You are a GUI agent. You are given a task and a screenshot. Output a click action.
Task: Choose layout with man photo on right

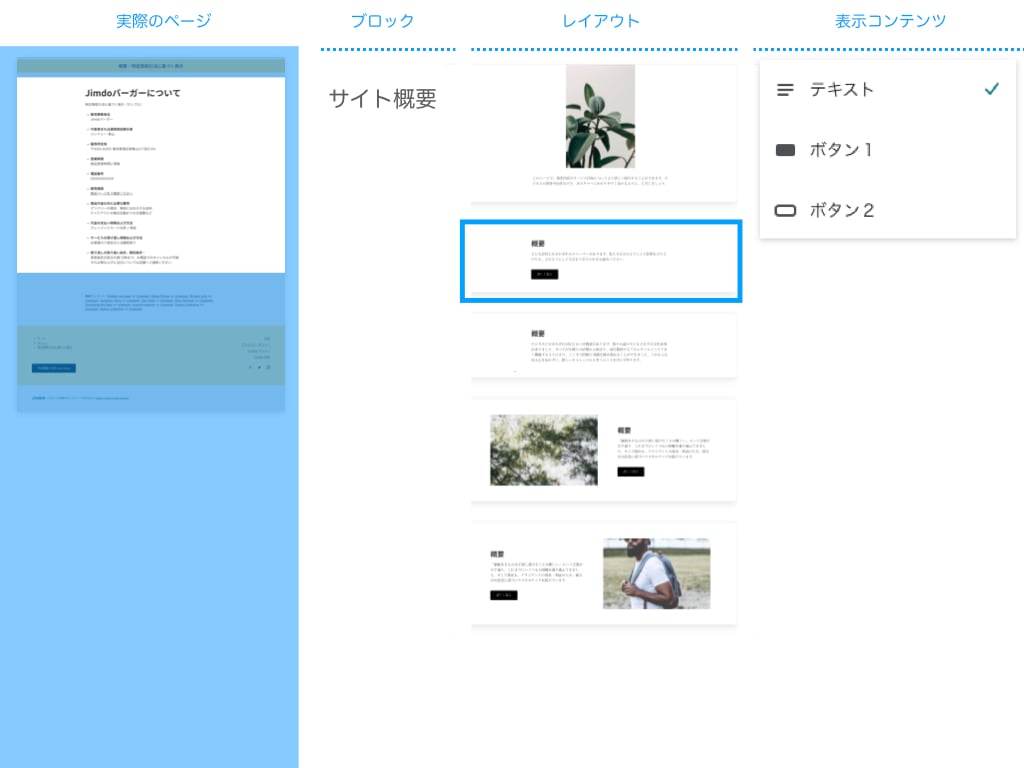[603, 574]
